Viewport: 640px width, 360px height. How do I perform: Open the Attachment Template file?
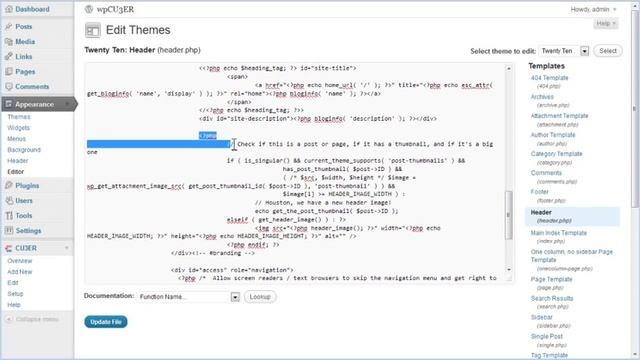pyautogui.click(x=559, y=116)
